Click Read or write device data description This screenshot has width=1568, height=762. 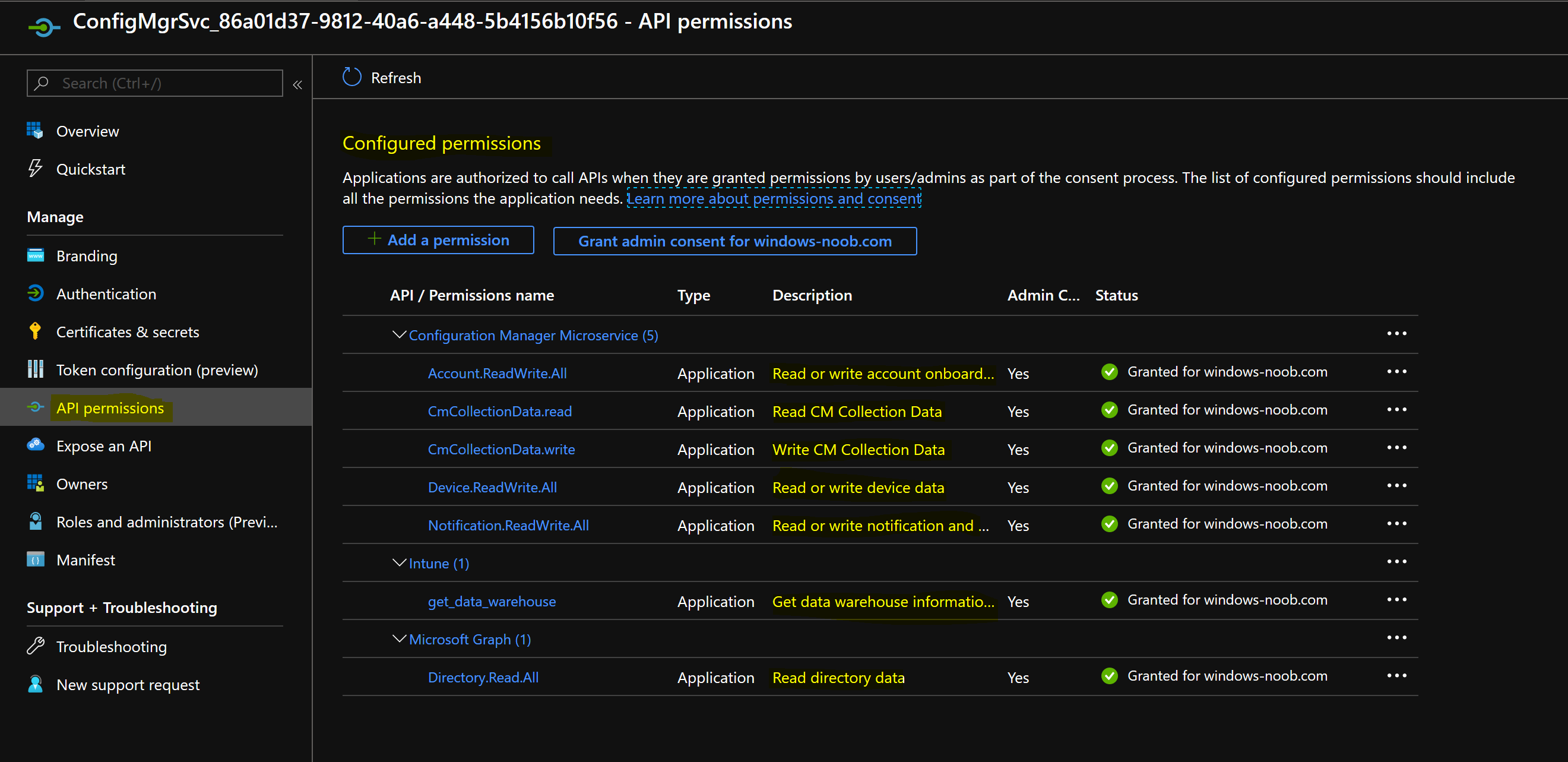(x=858, y=488)
